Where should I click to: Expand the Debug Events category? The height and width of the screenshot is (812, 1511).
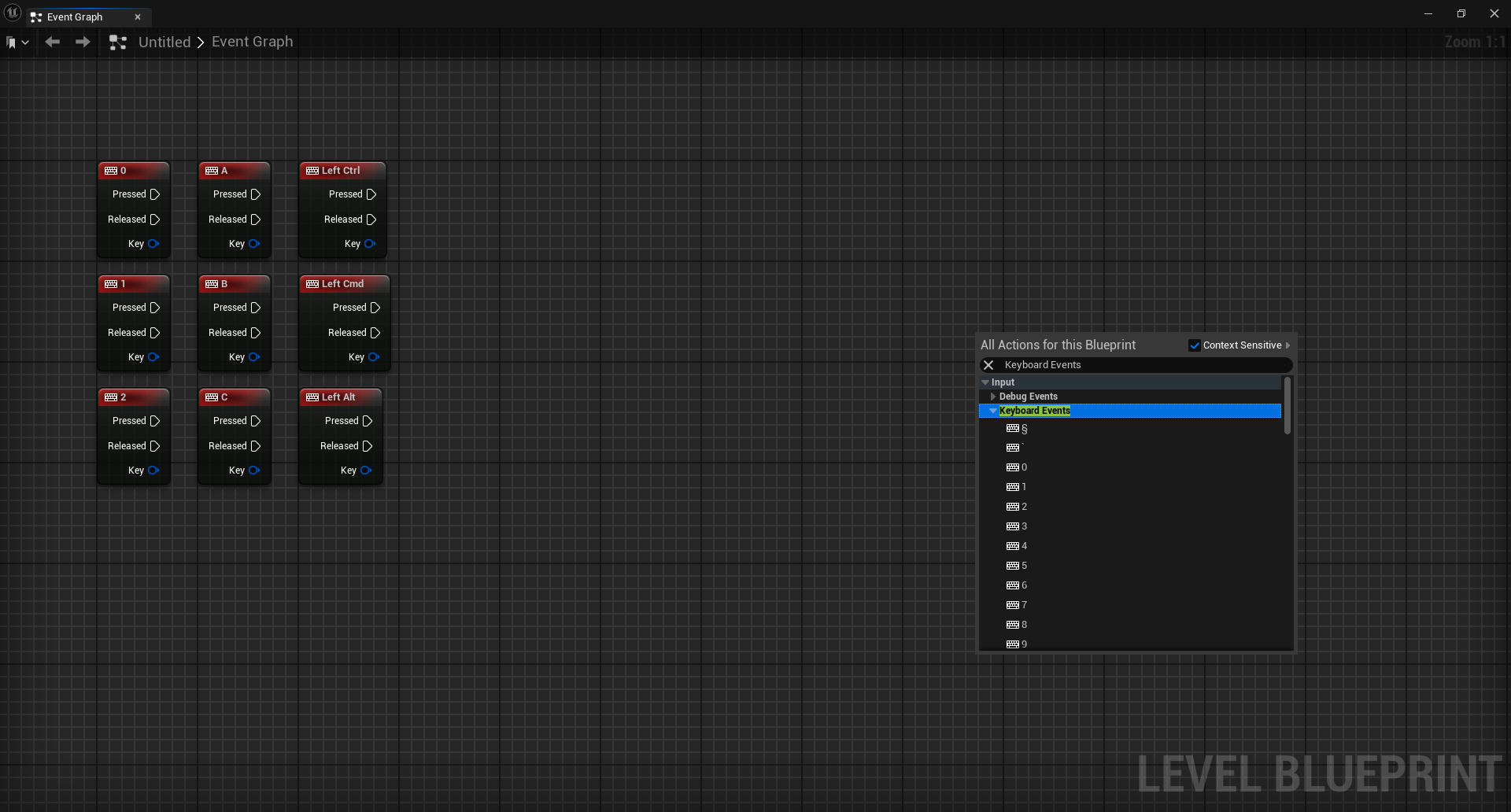pyautogui.click(x=993, y=397)
